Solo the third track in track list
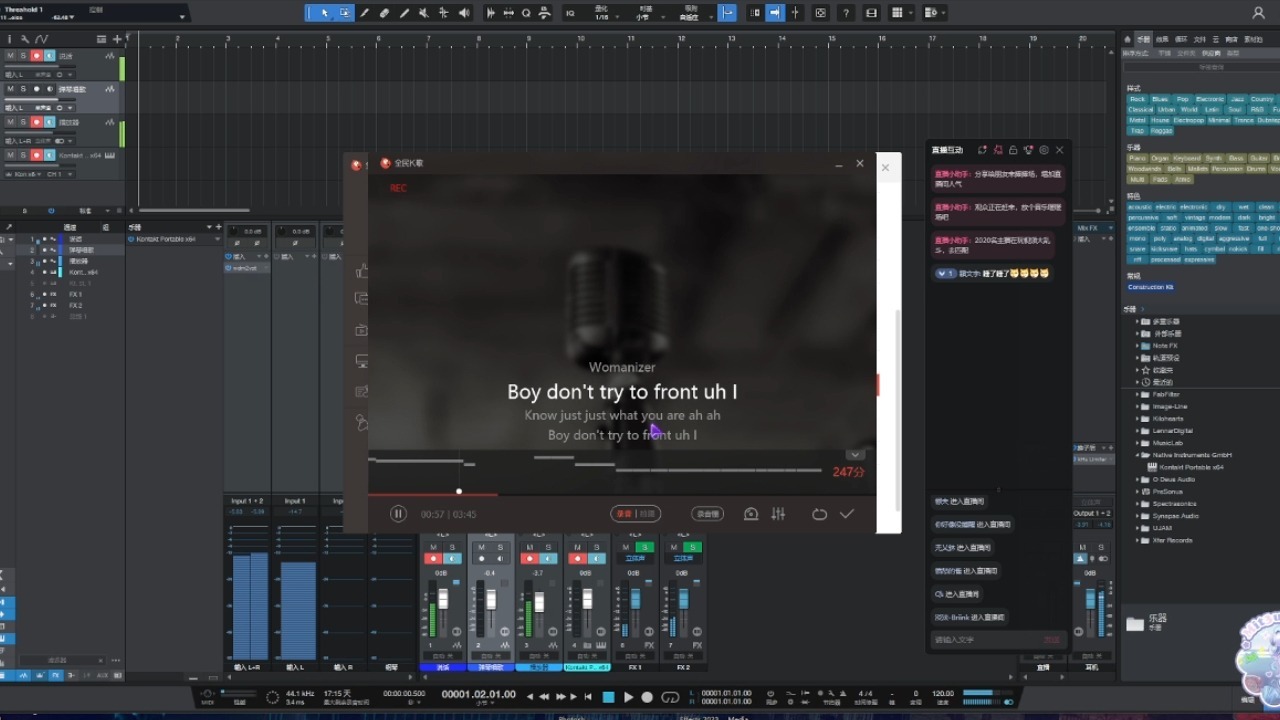 pos(23,122)
